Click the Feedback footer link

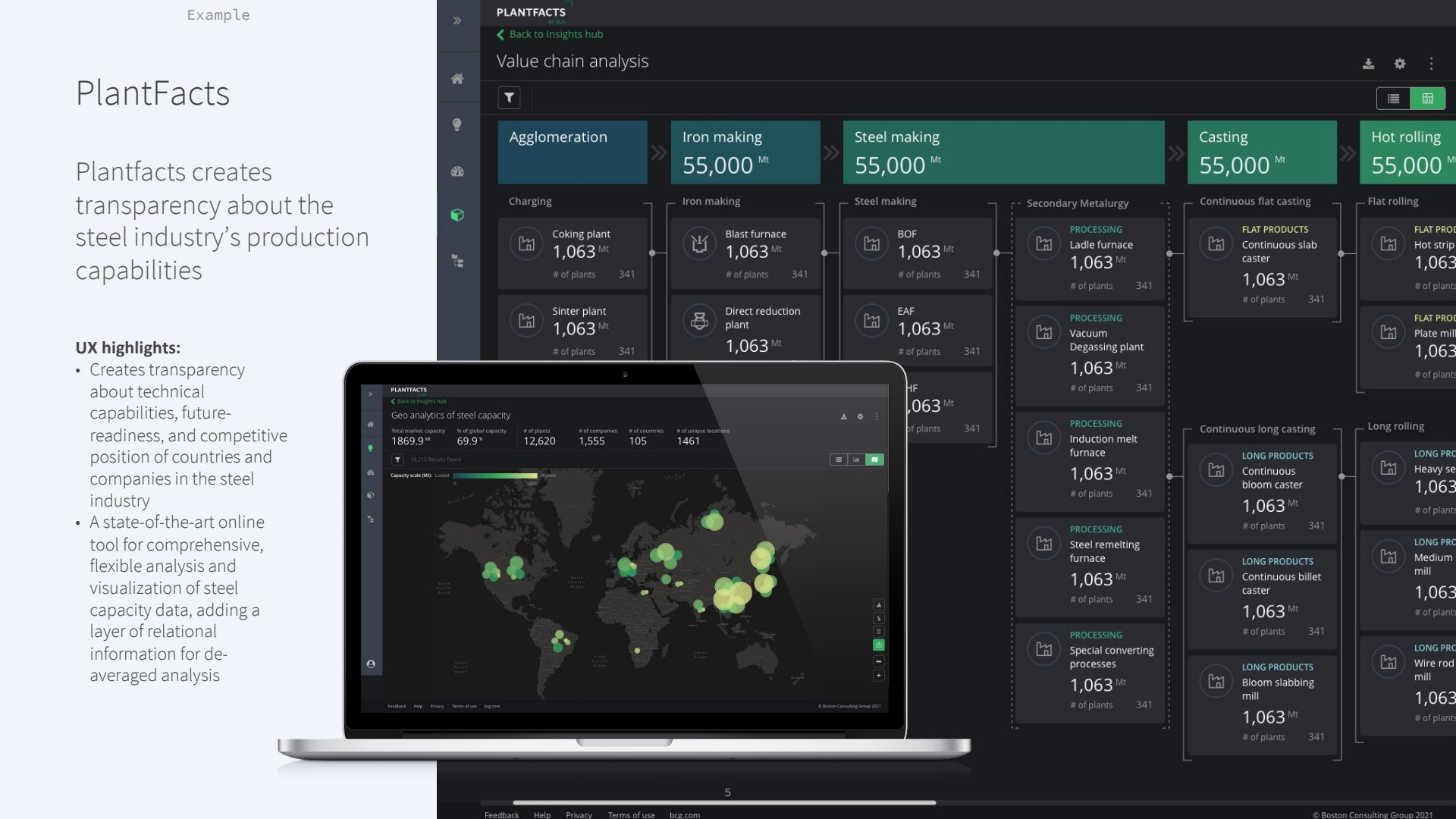(x=501, y=814)
